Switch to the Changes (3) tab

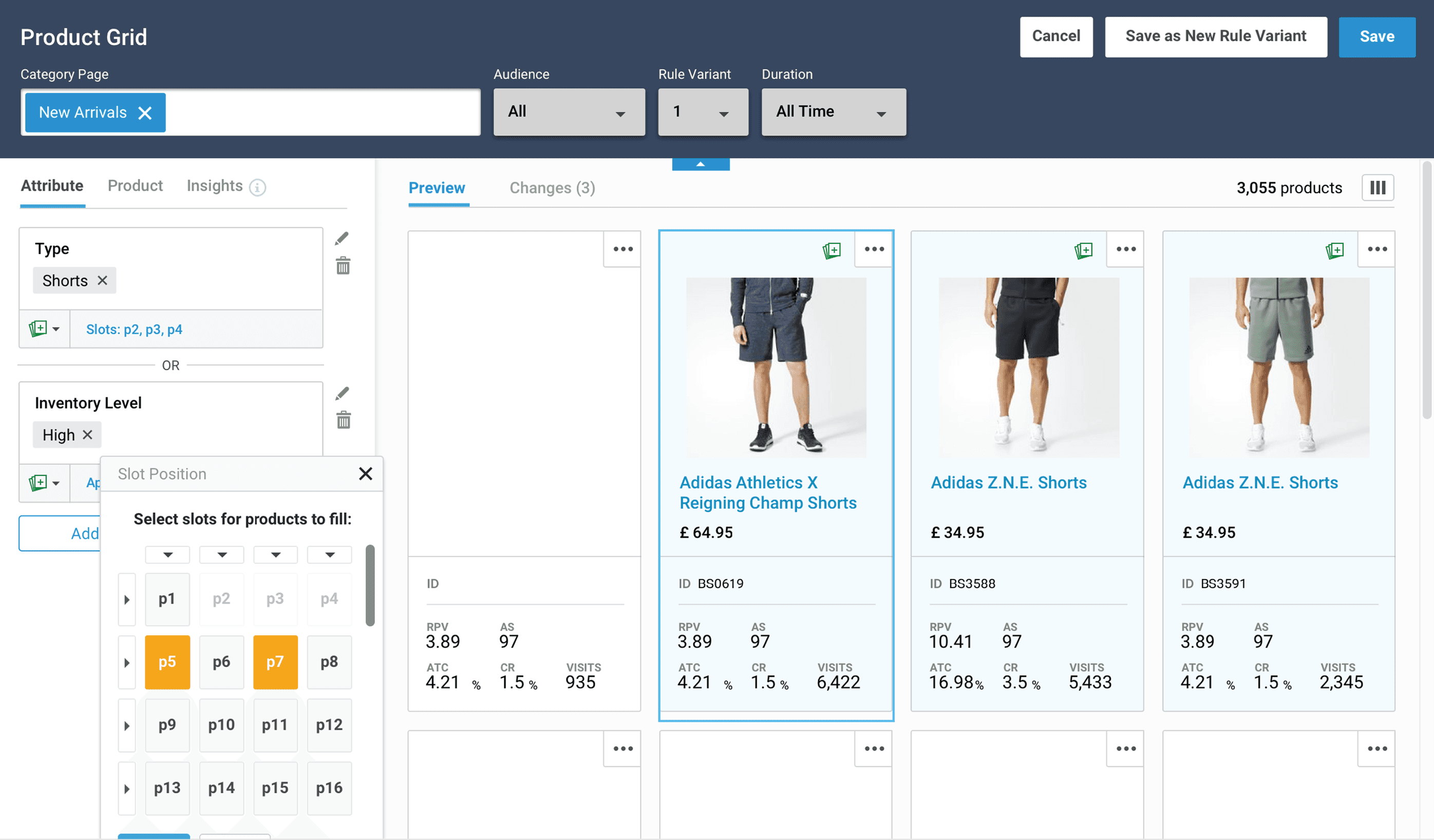click(x=552, y=188)
